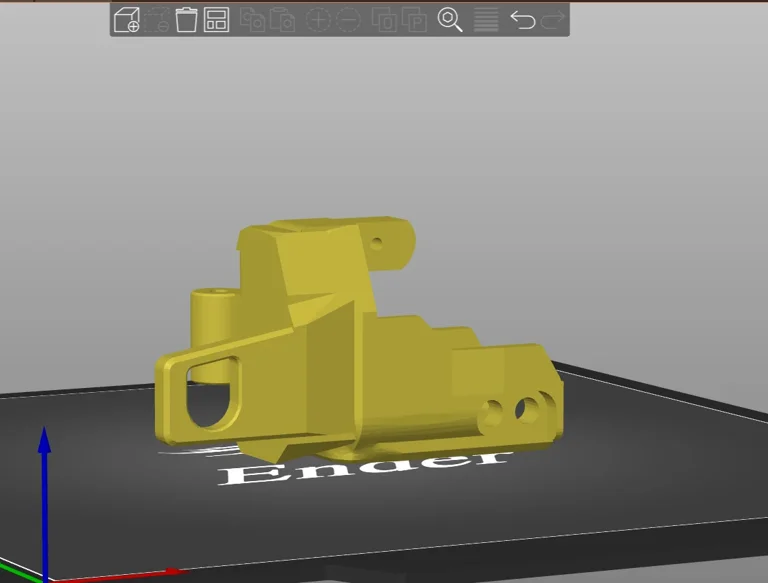
Task: Click the Add model cube icon
Action: pos(127,20)
